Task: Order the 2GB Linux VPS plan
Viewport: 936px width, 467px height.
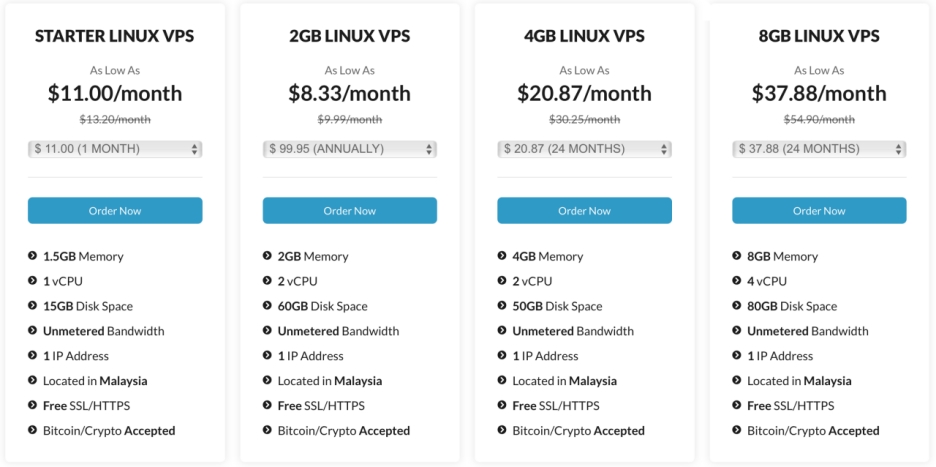Action: click(350, 210)
